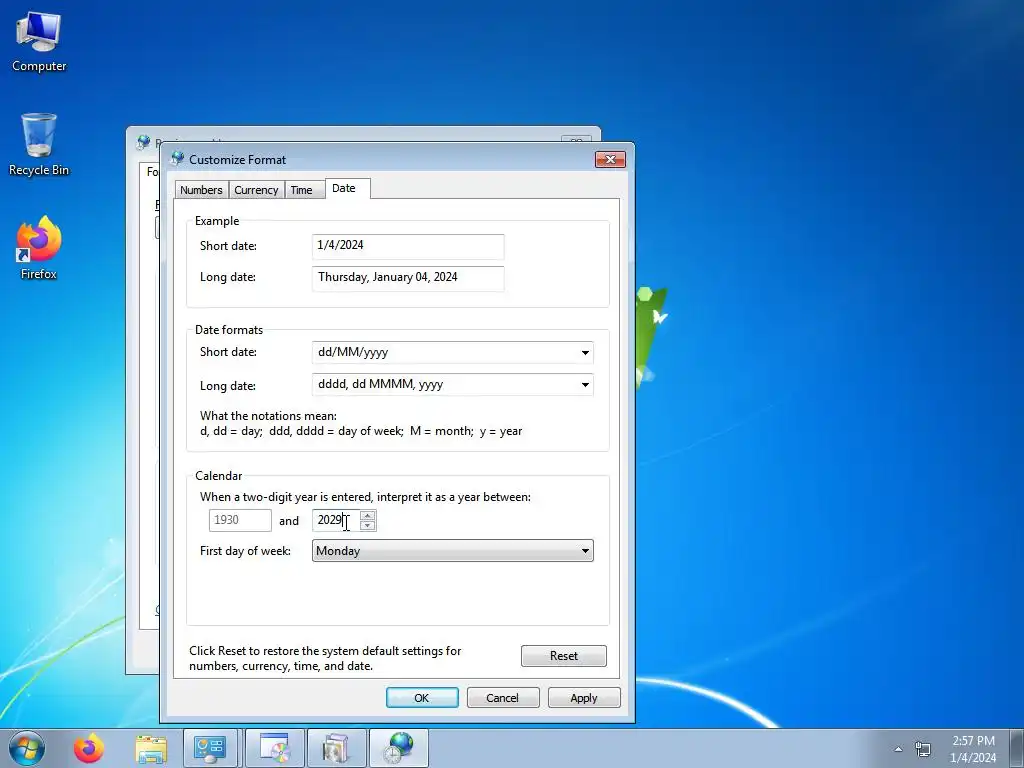This screenshot has height=768, width=1024.
Task: Open the Long date format dropdown arrow
Action: (585, 385)
